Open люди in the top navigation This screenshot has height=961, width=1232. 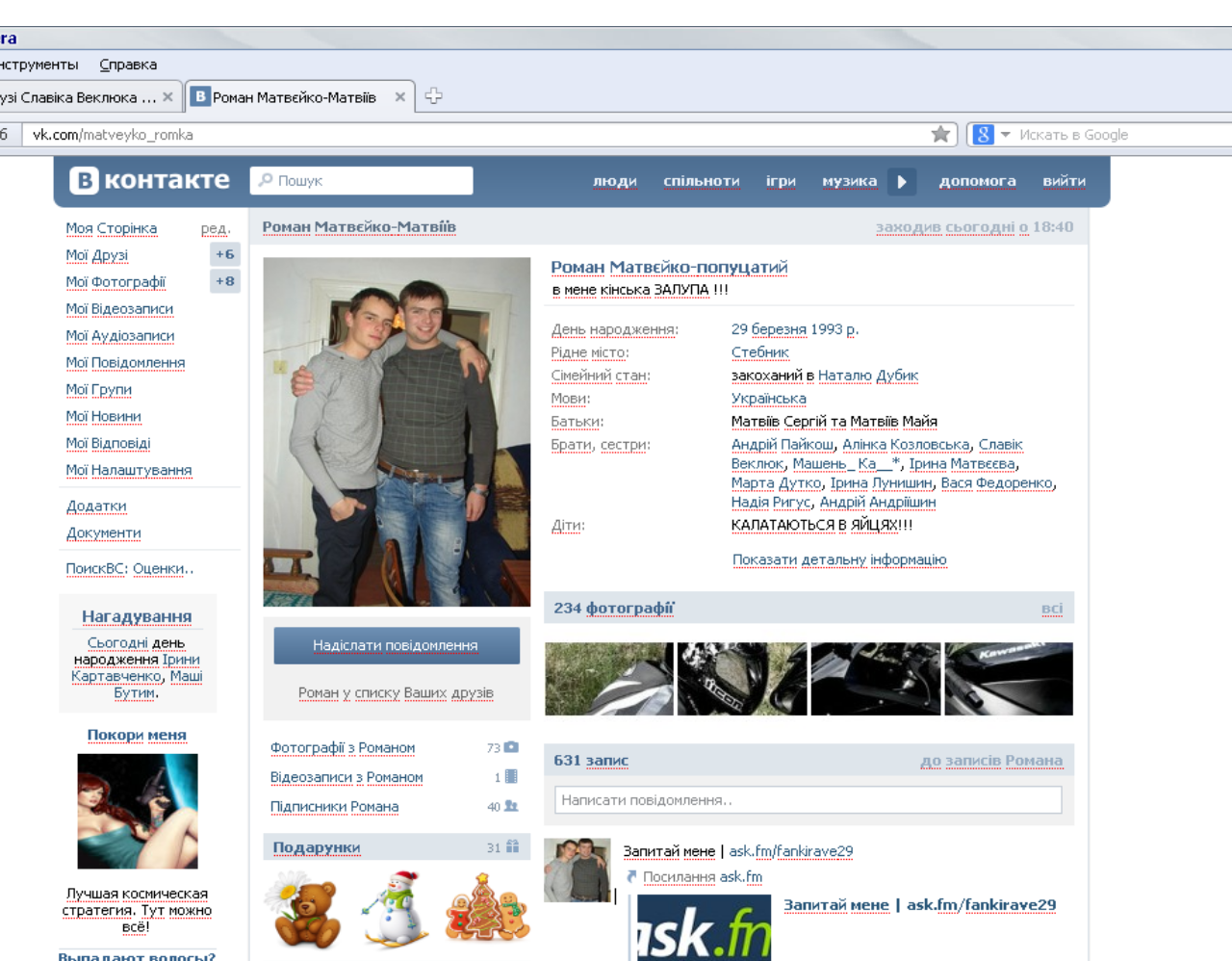(x=615, y=181)
